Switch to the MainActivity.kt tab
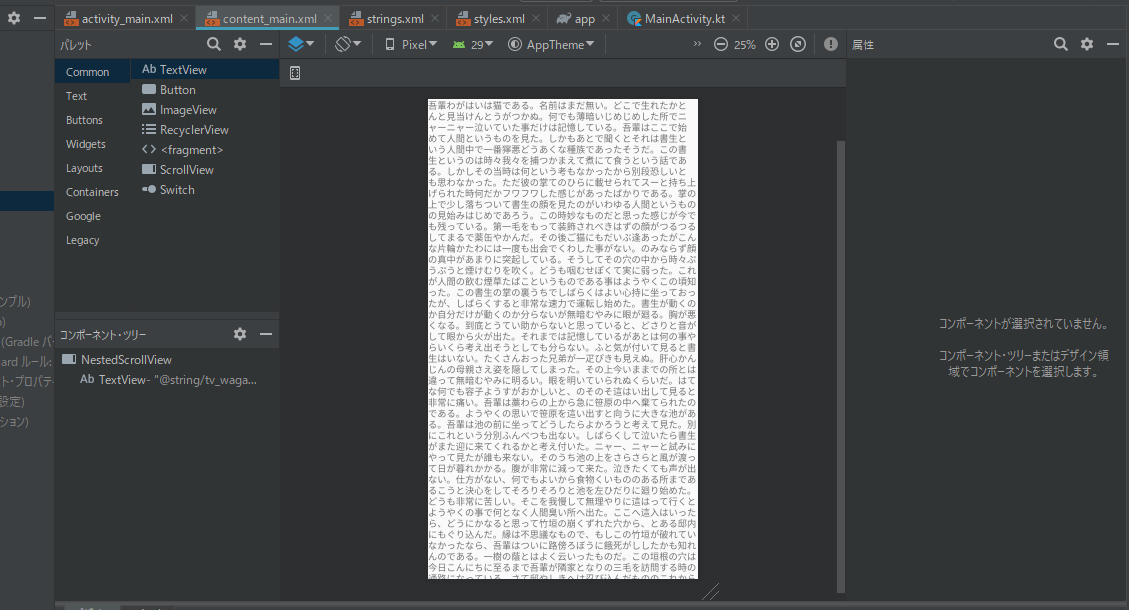This screenshot has height=610, width=1129. (x=684, y=19)
